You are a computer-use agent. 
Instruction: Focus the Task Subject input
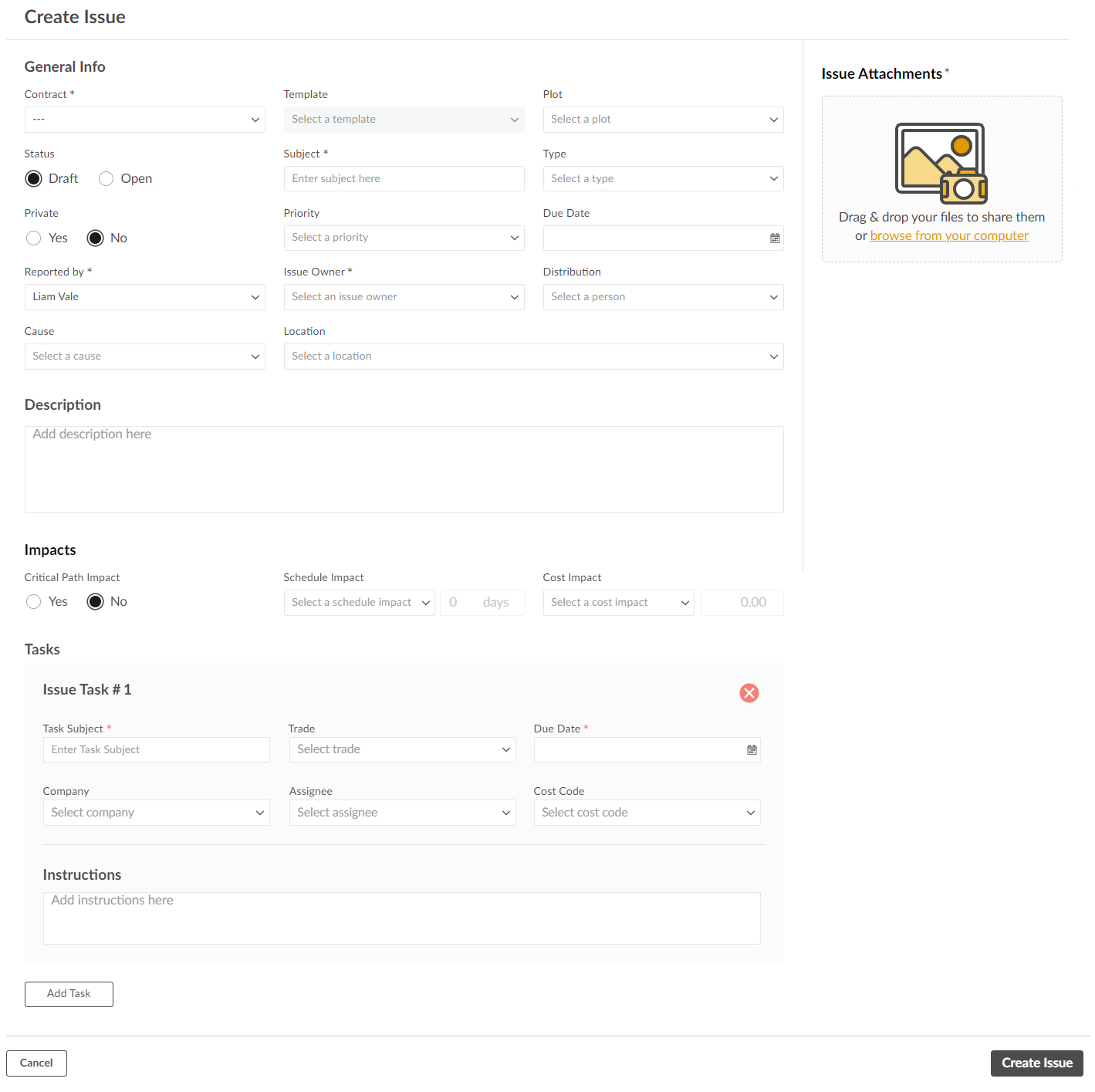[x=157, y=750]
